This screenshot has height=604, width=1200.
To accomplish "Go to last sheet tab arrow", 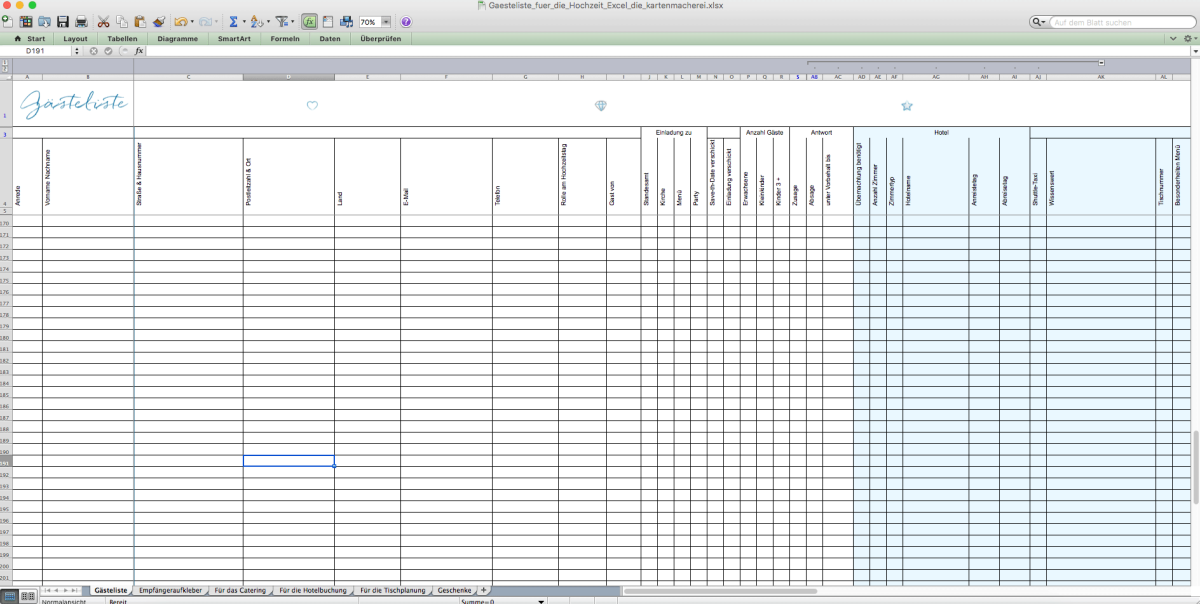I will [77, 591].
